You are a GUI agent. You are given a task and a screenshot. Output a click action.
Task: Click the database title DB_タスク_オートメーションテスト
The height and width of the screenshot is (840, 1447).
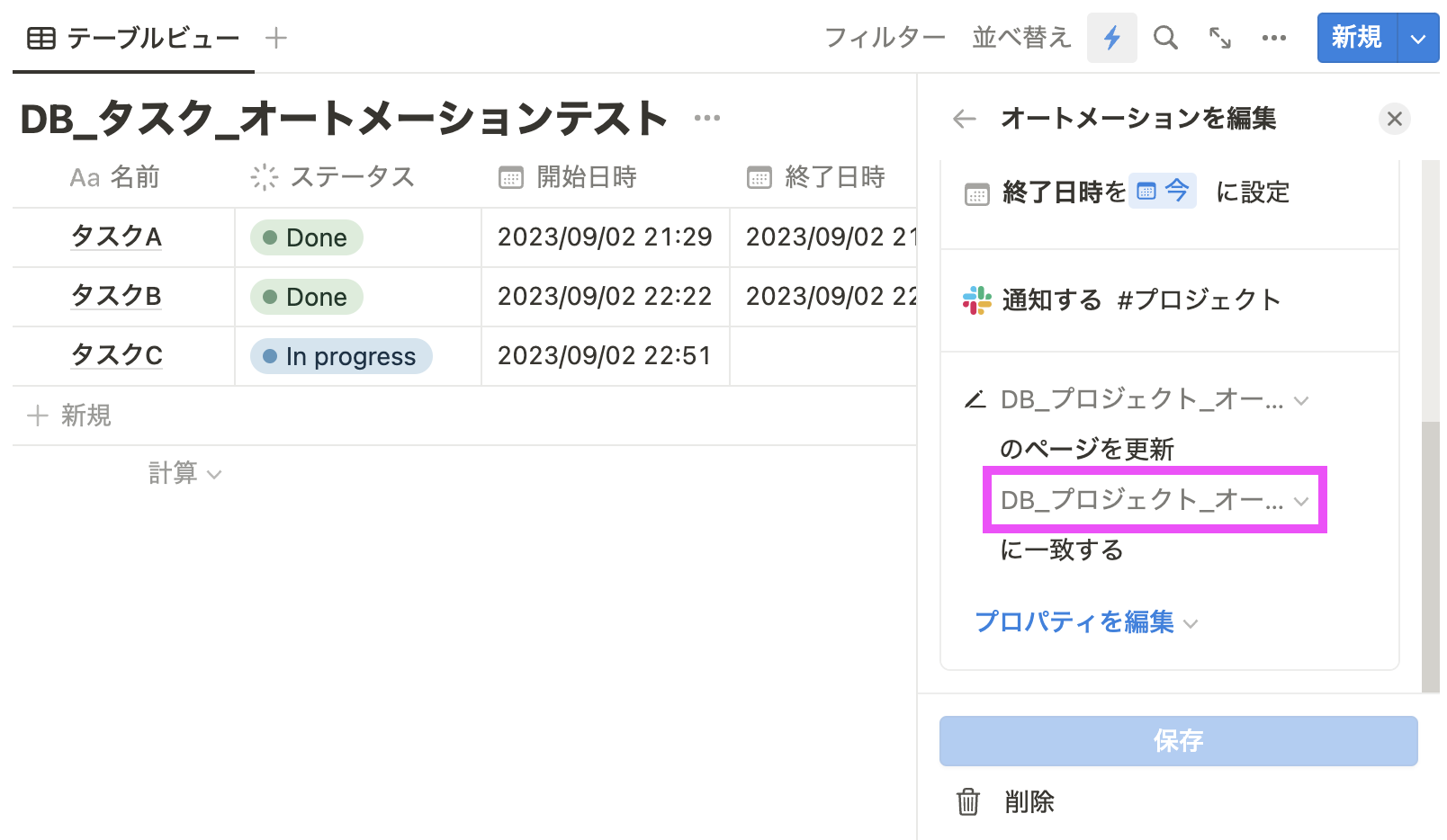click(x=344, y=118)
